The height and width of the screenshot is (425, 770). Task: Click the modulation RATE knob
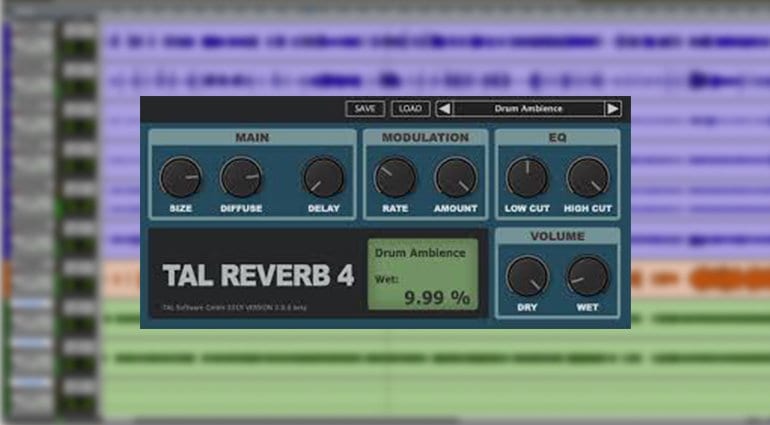pyautogui.click(x=395, y=177)
